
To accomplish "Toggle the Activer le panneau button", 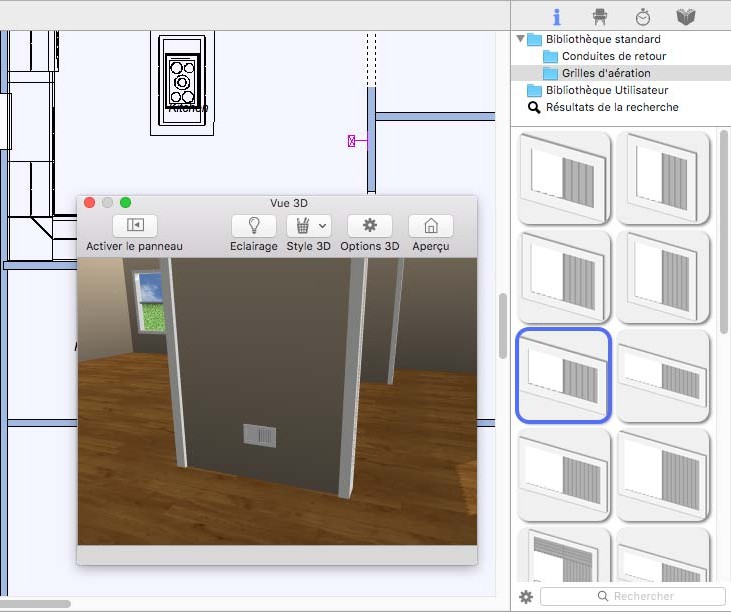I will pos(135,226).
